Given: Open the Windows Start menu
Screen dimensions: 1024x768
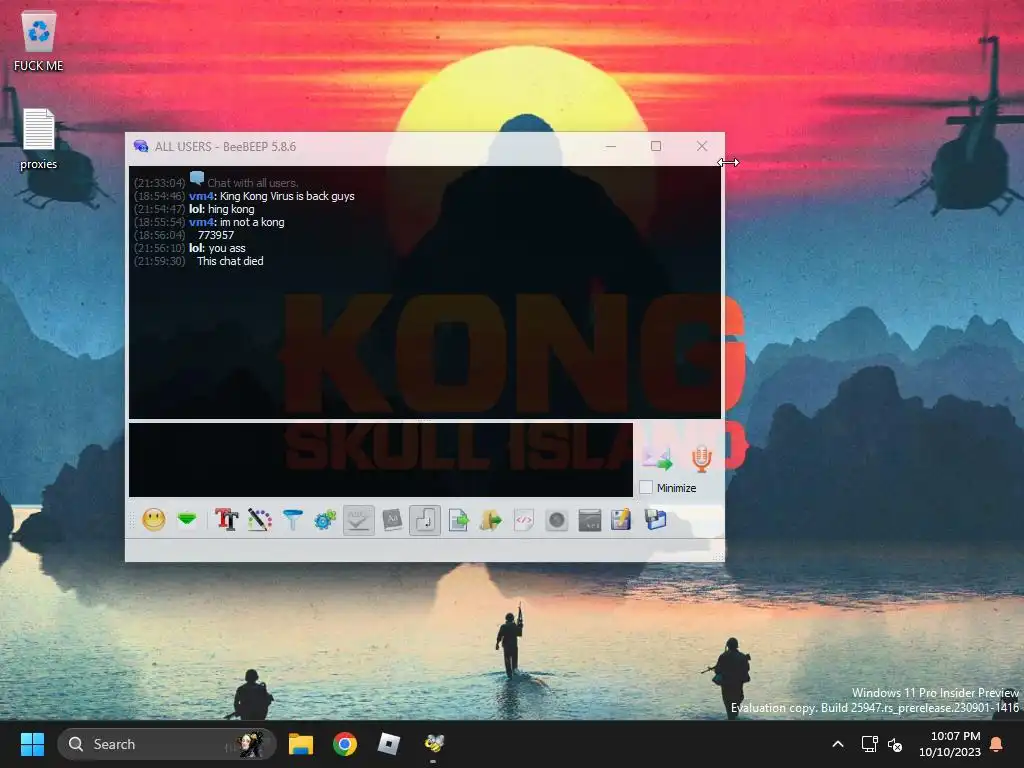Looking at the screenshot, I should pos(32,744).
